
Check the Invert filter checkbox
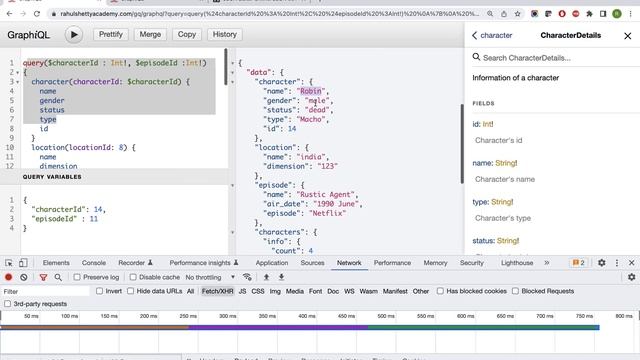coord(99,291)
